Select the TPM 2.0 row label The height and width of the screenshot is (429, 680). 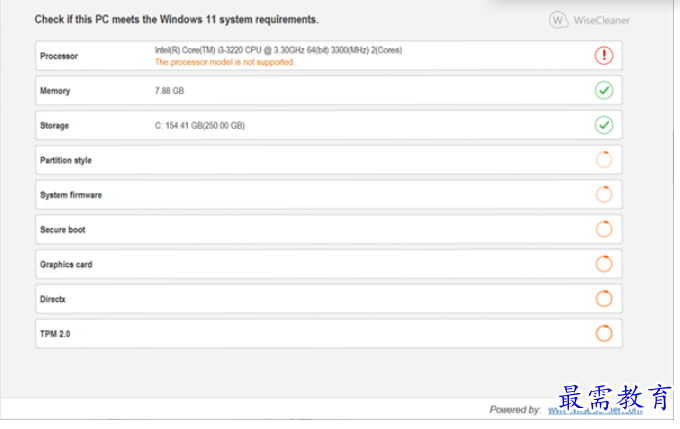[x=55, y=334]
